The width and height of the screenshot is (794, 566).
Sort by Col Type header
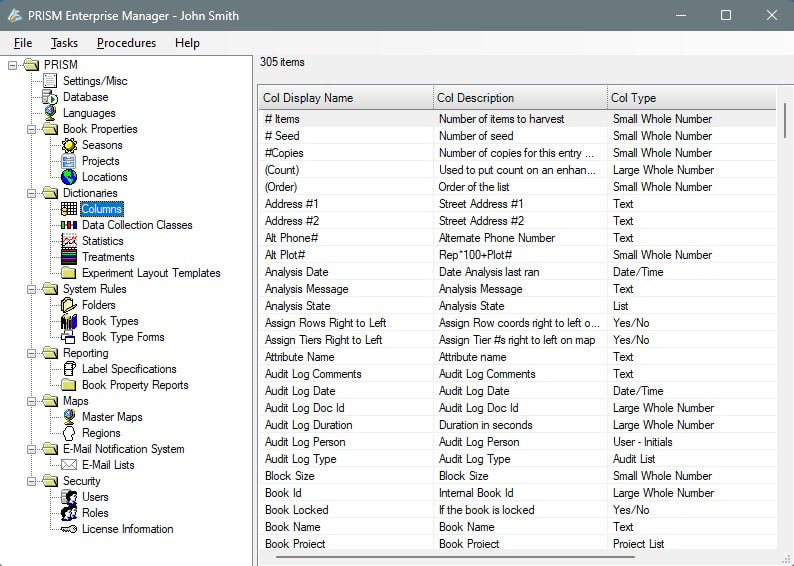tap(692, 98)
